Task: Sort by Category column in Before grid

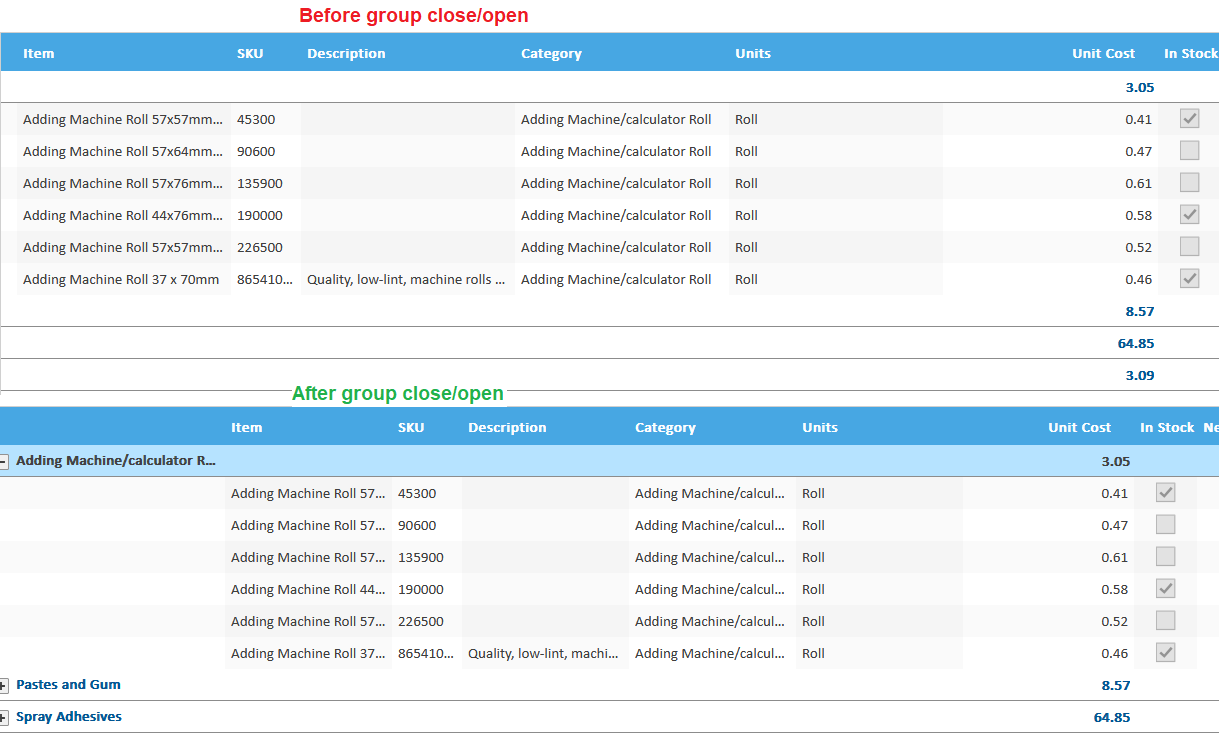Action: coord(551,54)
